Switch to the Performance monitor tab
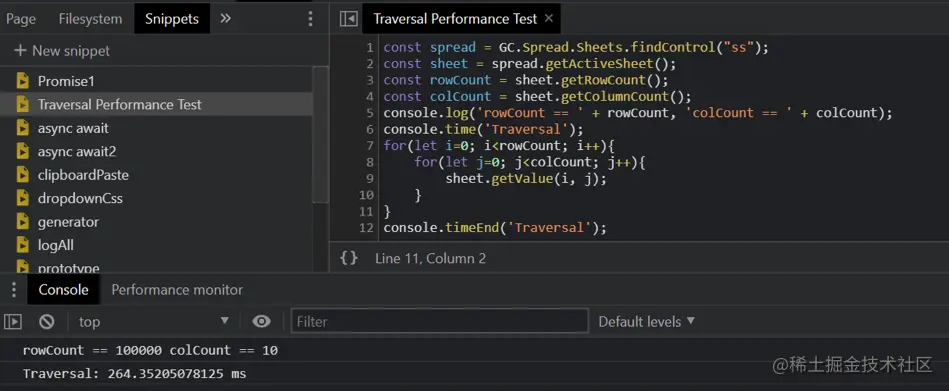This screenshot has height=391, width=949. point(177,290)
